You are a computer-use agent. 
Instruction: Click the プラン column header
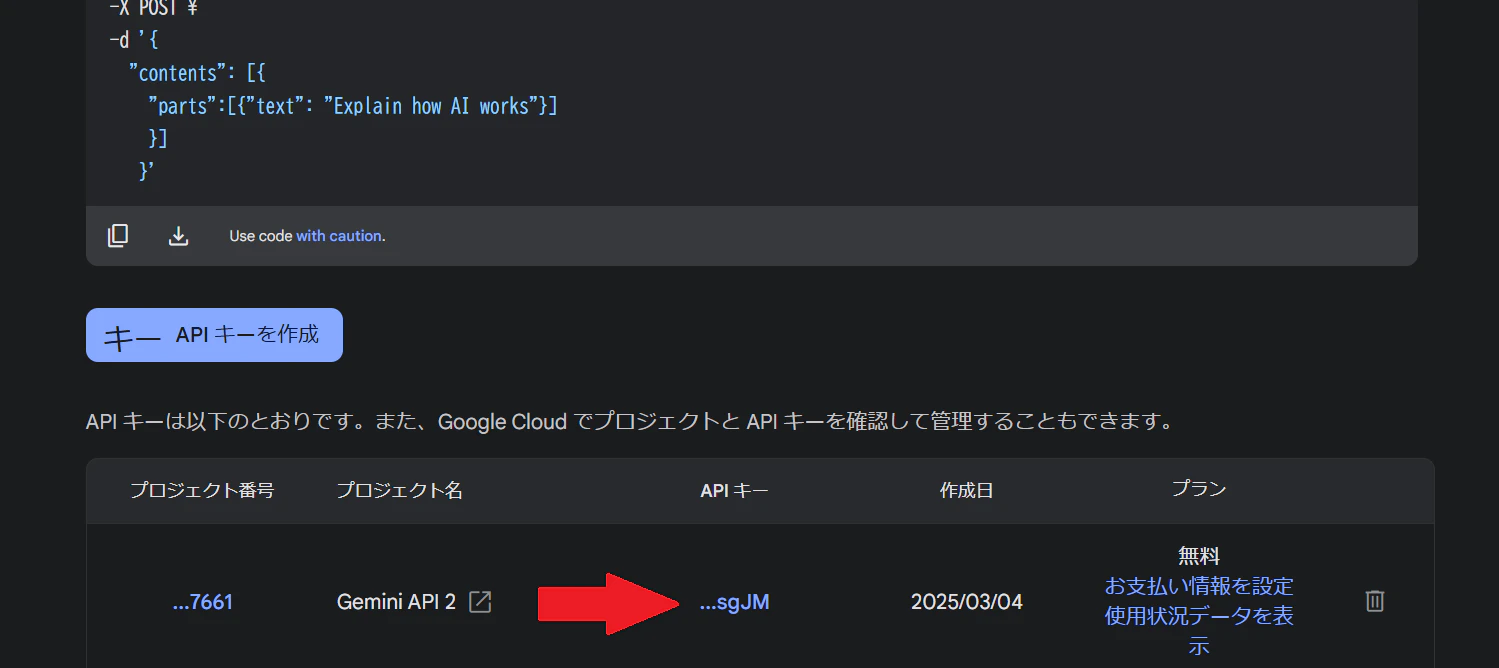[x=1199, y=489]
